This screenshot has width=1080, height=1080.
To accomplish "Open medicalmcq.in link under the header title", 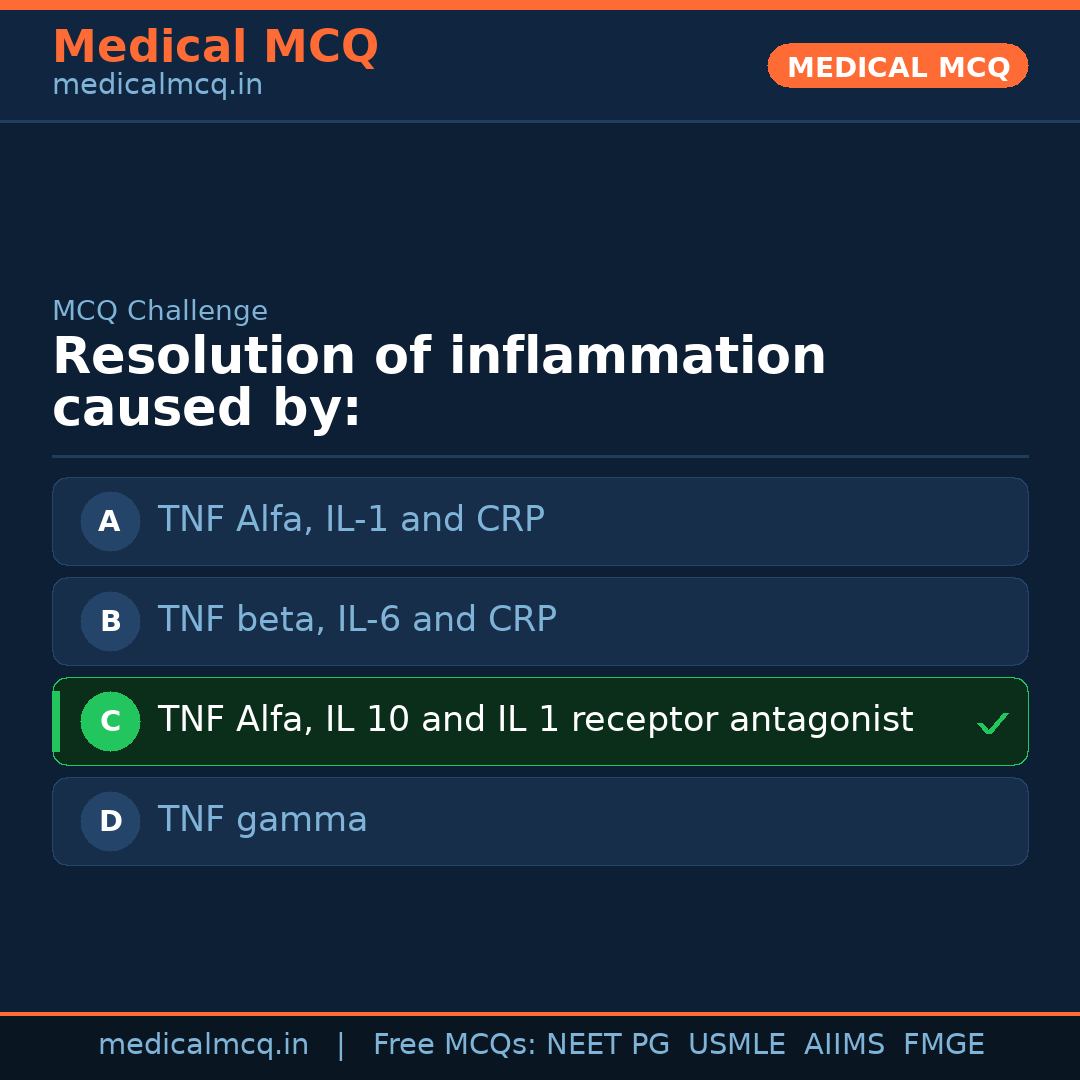I will [x=157, y=85].
